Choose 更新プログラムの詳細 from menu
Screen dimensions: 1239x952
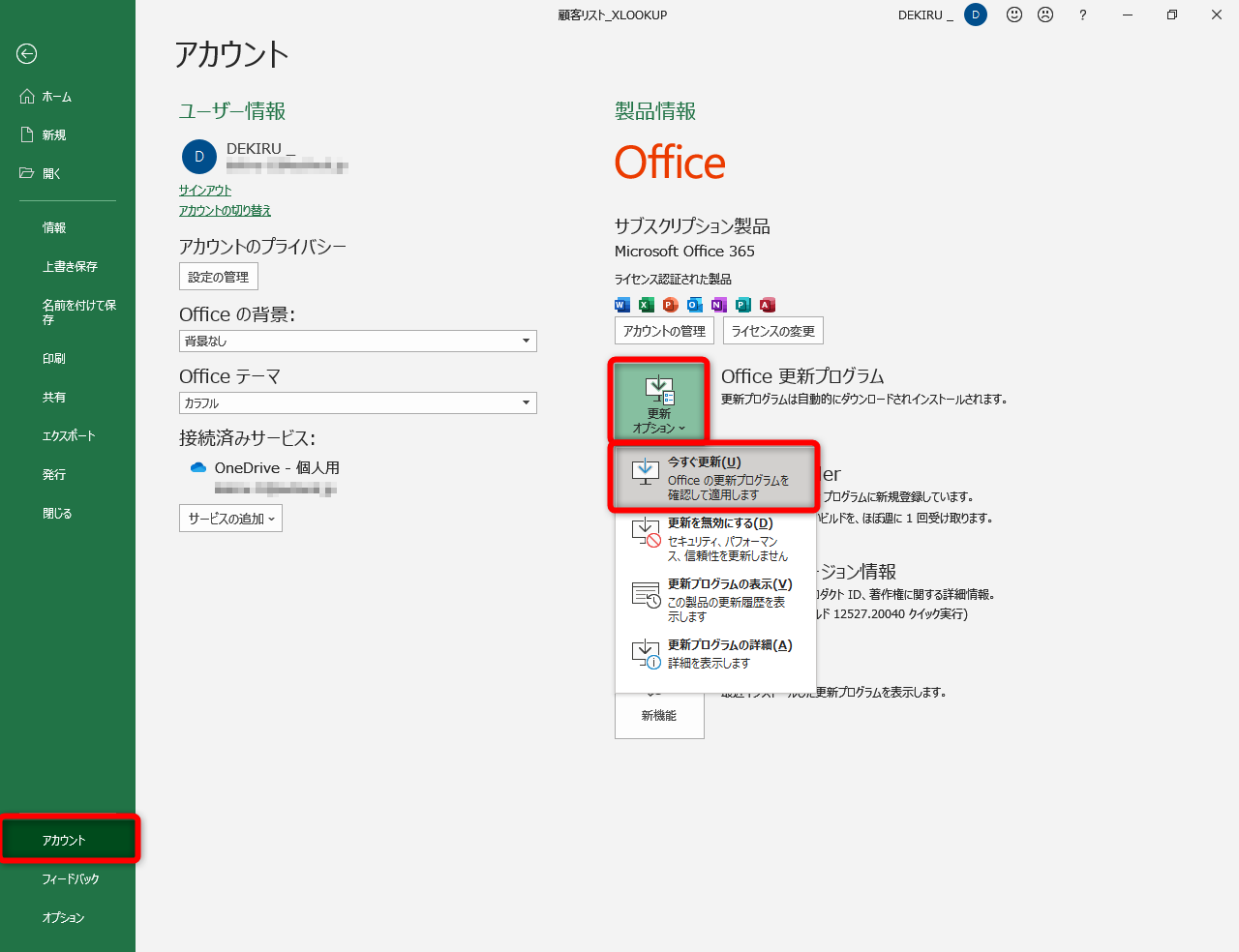[715, 654]
